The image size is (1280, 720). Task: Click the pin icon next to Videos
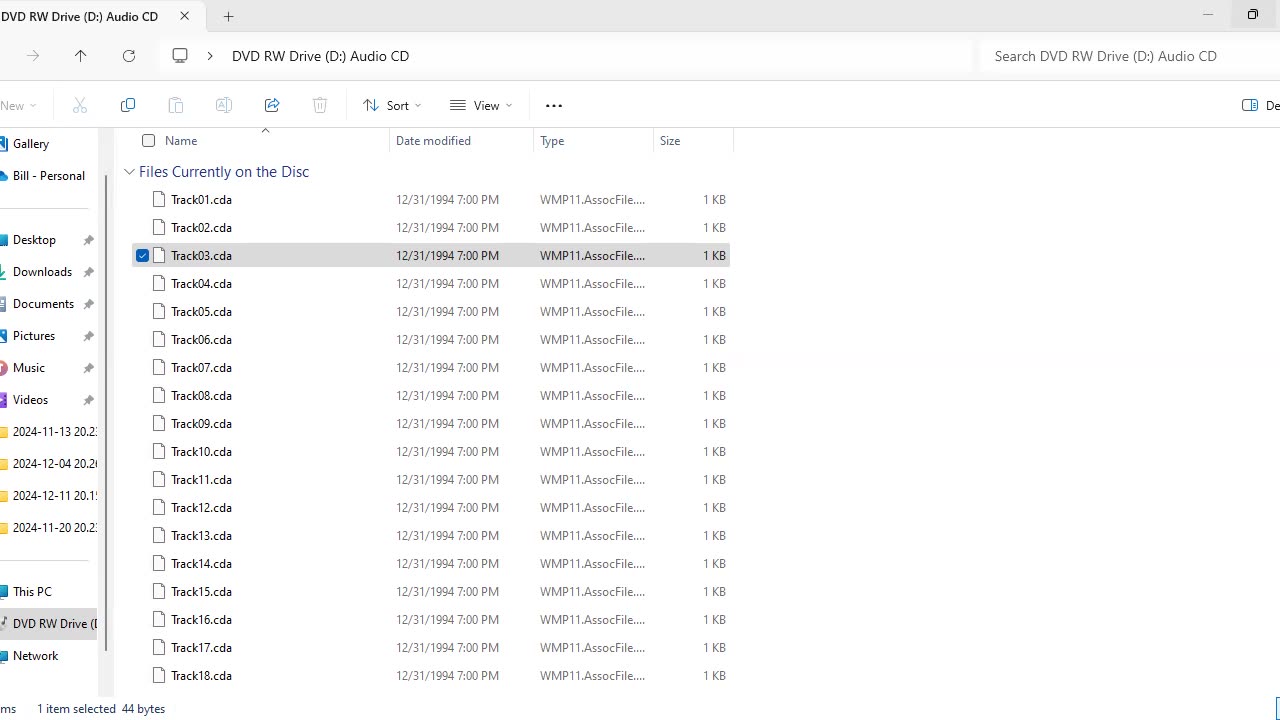click(88, 400)
